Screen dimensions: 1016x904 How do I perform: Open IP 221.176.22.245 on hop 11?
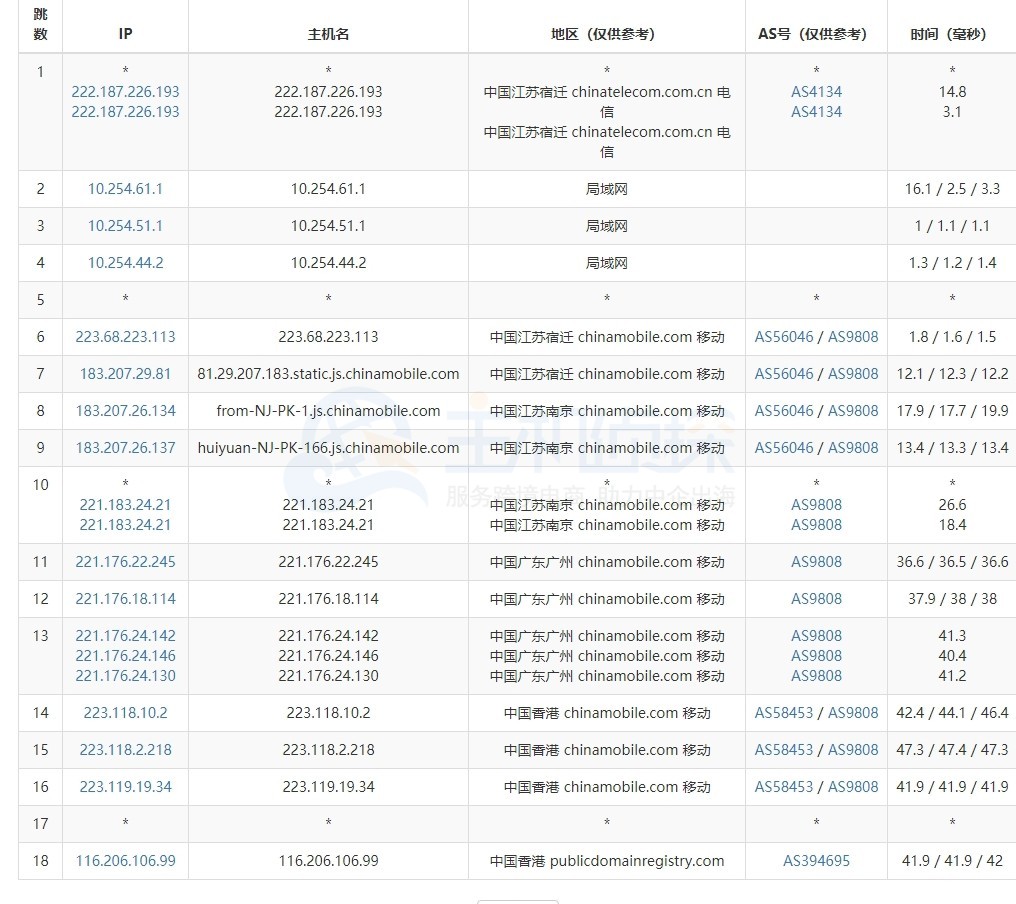pyautogui.click(x=124, y=561)
